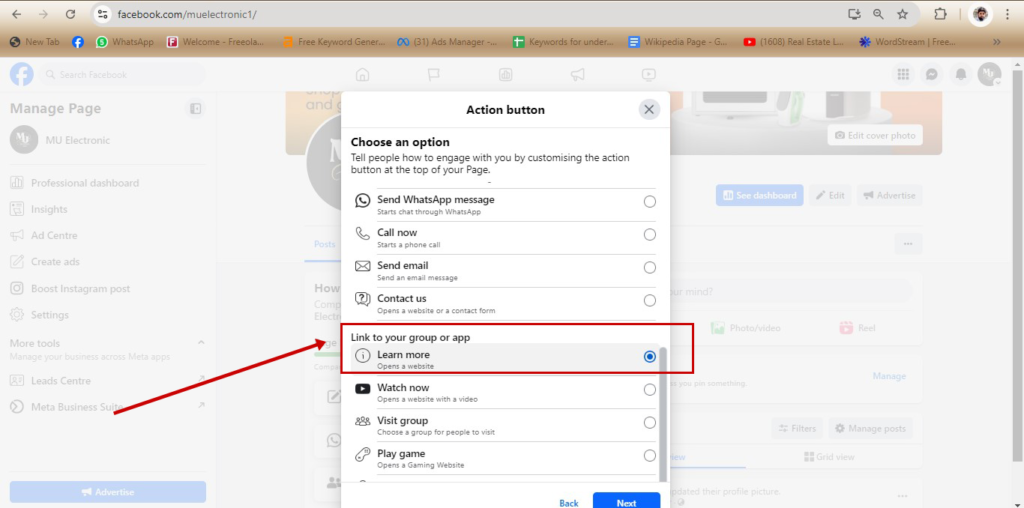Select the Call now radio option
1024x508 pixels.
coord(649,234)
